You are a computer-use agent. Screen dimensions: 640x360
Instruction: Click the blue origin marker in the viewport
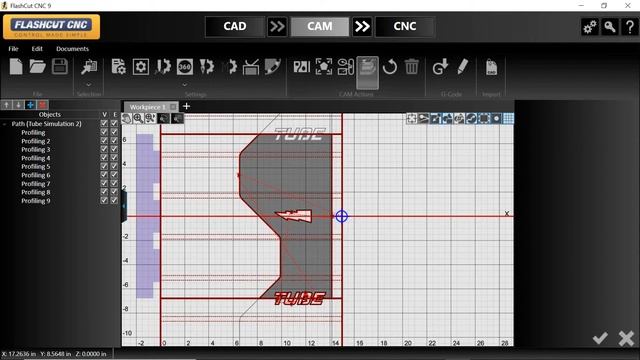pos(342,216)
